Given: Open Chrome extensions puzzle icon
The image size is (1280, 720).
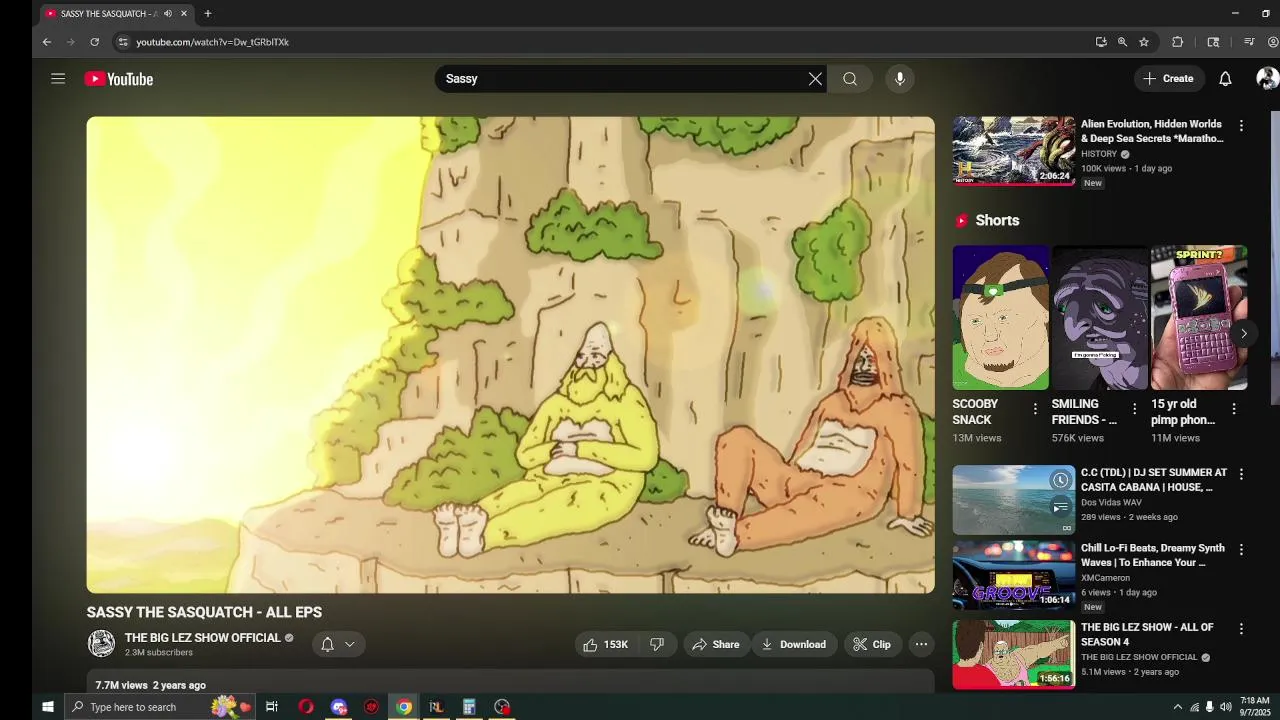Looking at the screenshot, I should (x=1177, y=42).
